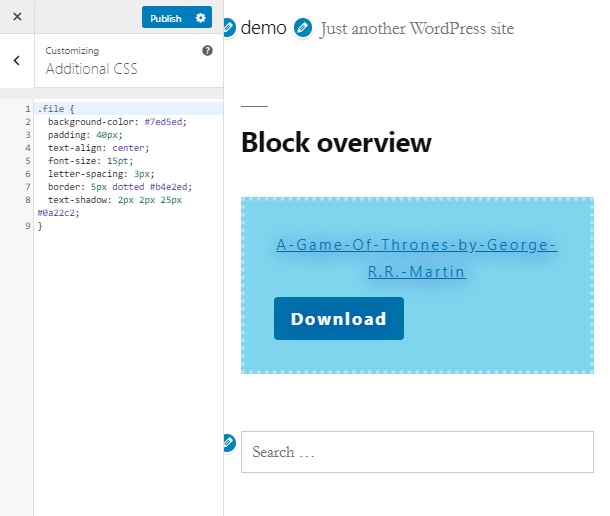This screenshot has width=610, height=516.
Task: Click the closing brace on line 9
Action: (40, 226)
